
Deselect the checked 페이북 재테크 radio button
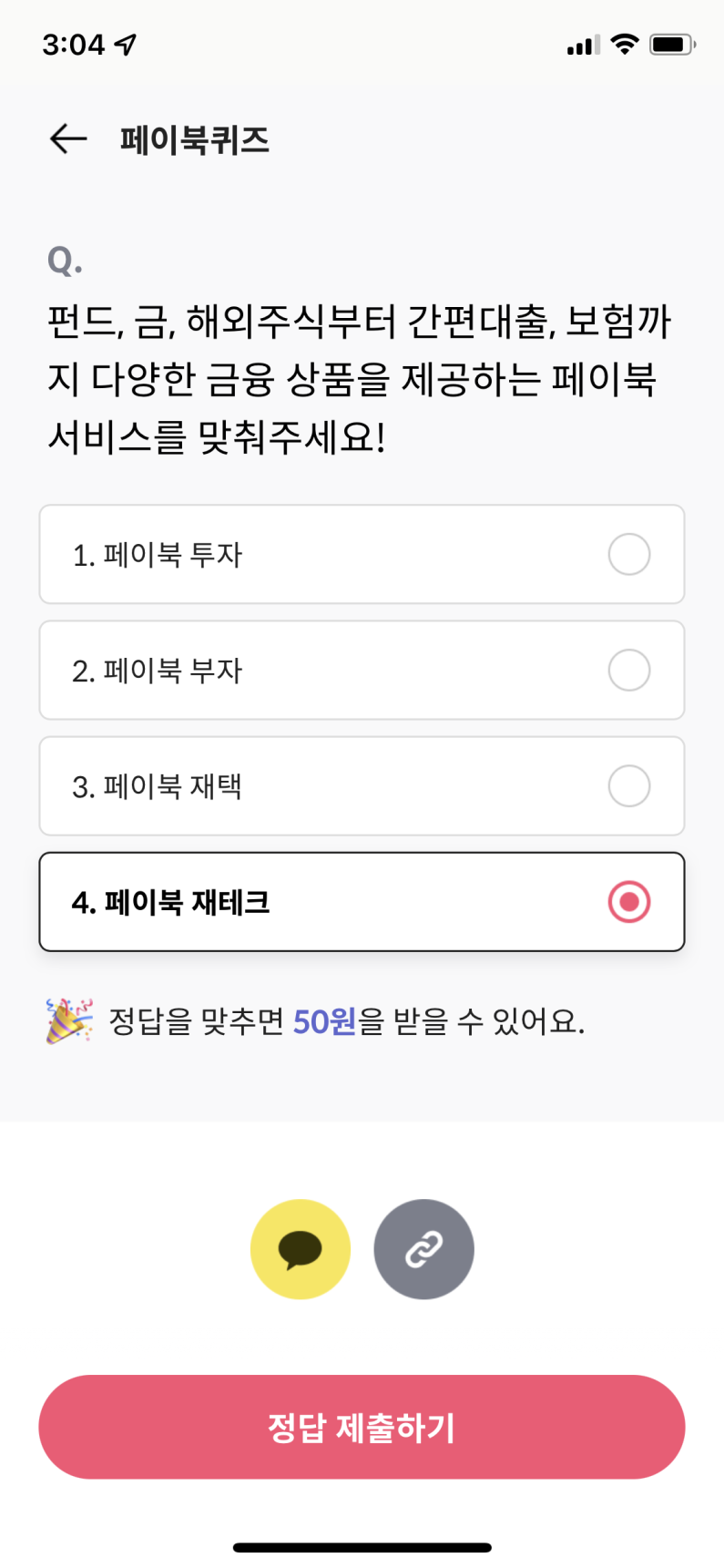629,902
